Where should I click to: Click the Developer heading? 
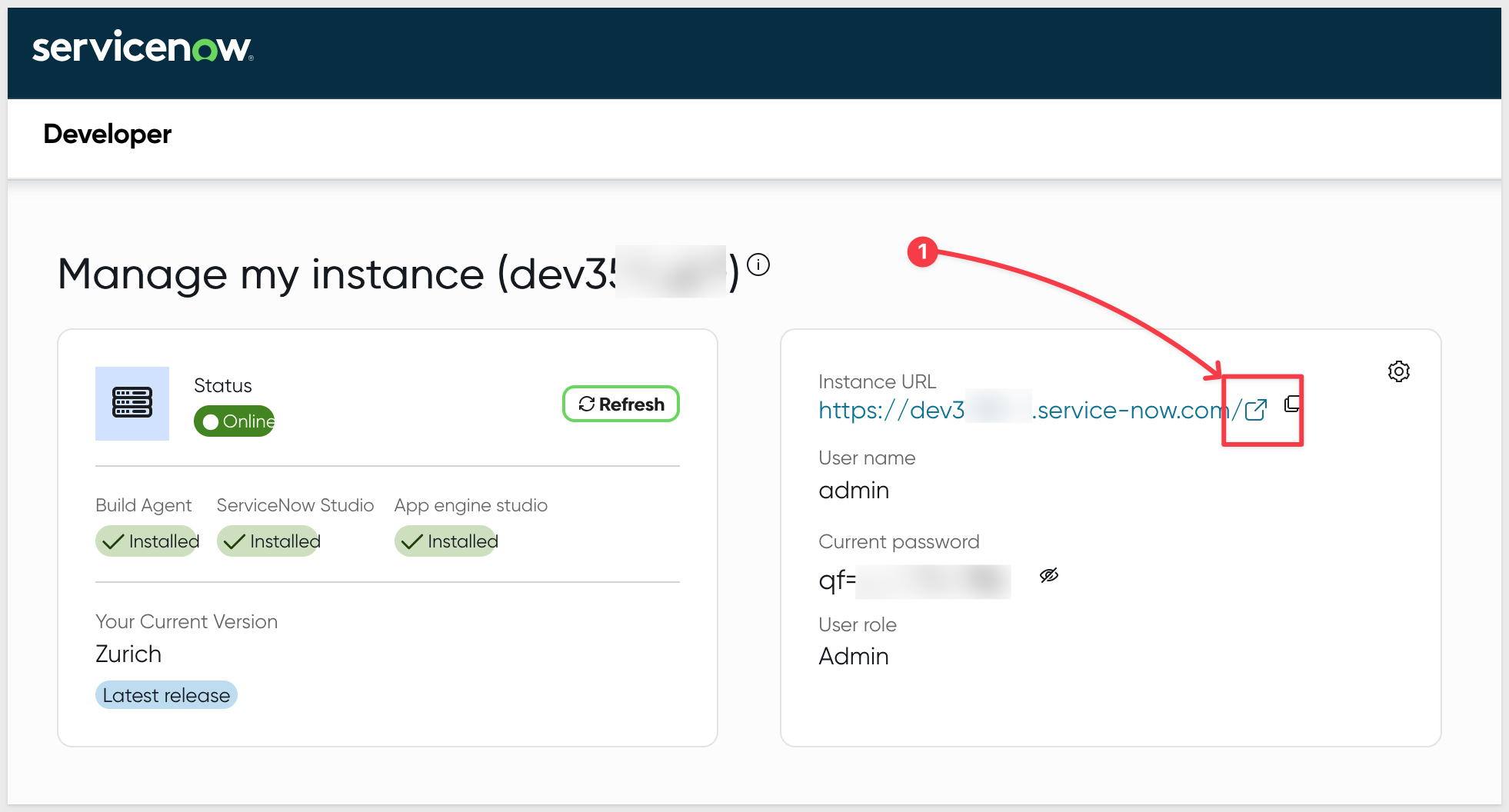[108, 134]
